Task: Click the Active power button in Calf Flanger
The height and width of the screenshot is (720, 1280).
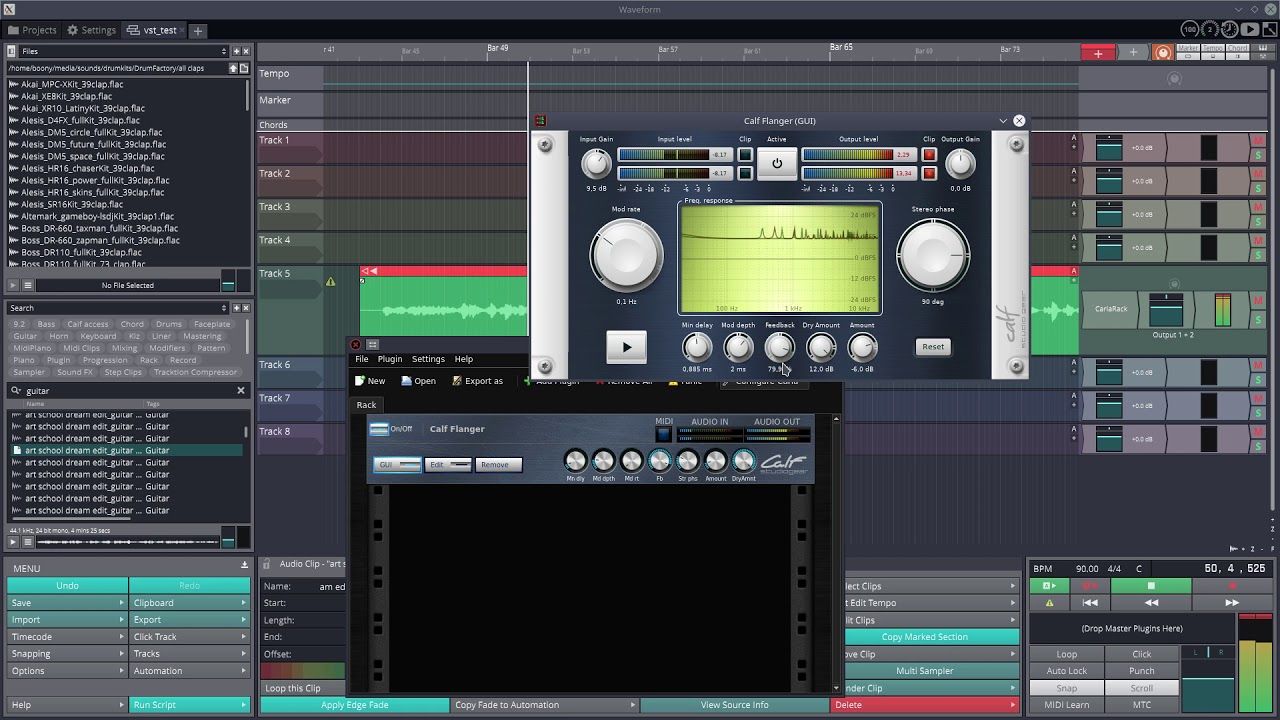Action: point(777,163)
